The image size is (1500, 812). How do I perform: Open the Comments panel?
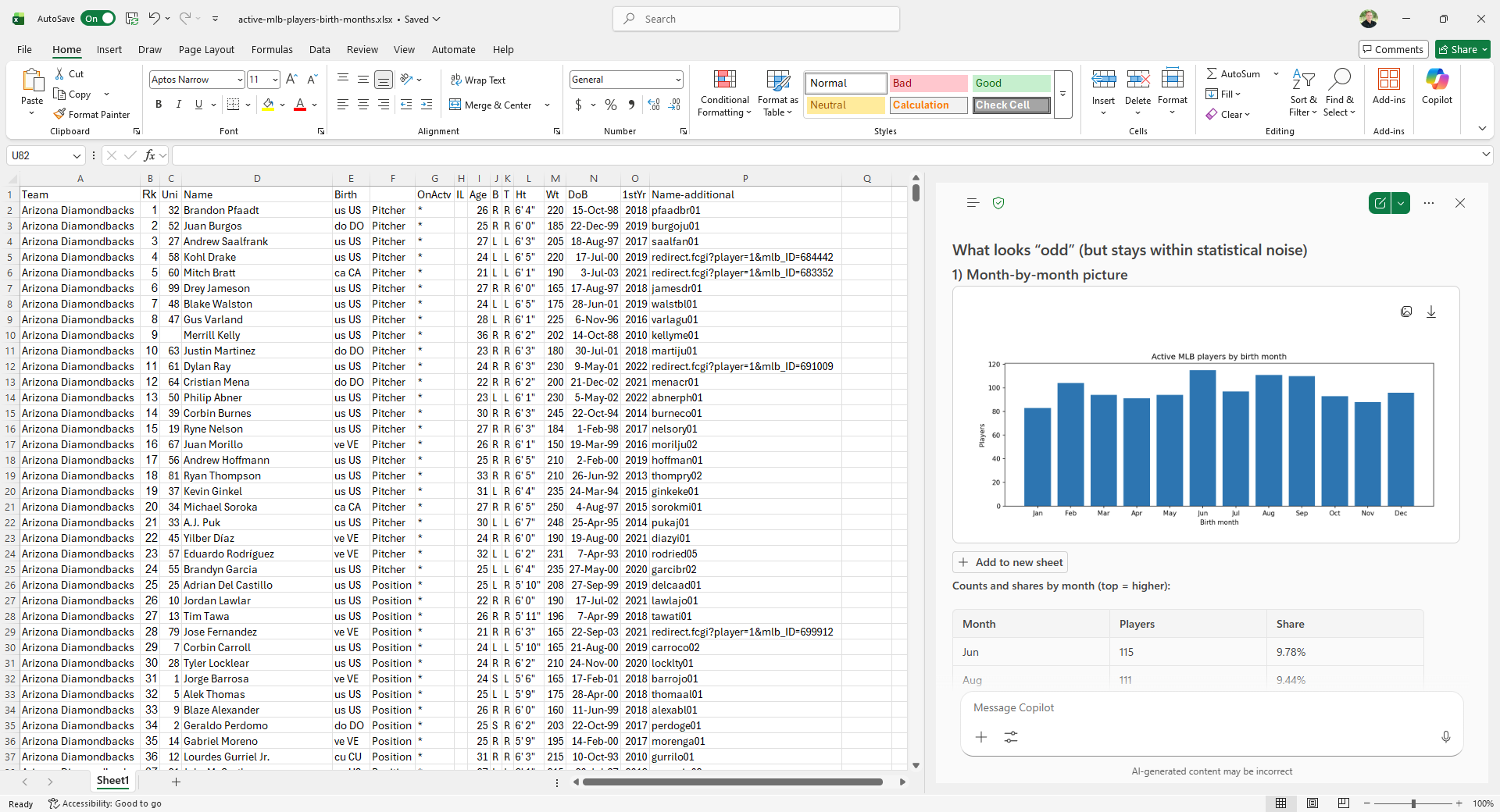pos(1394,48)
